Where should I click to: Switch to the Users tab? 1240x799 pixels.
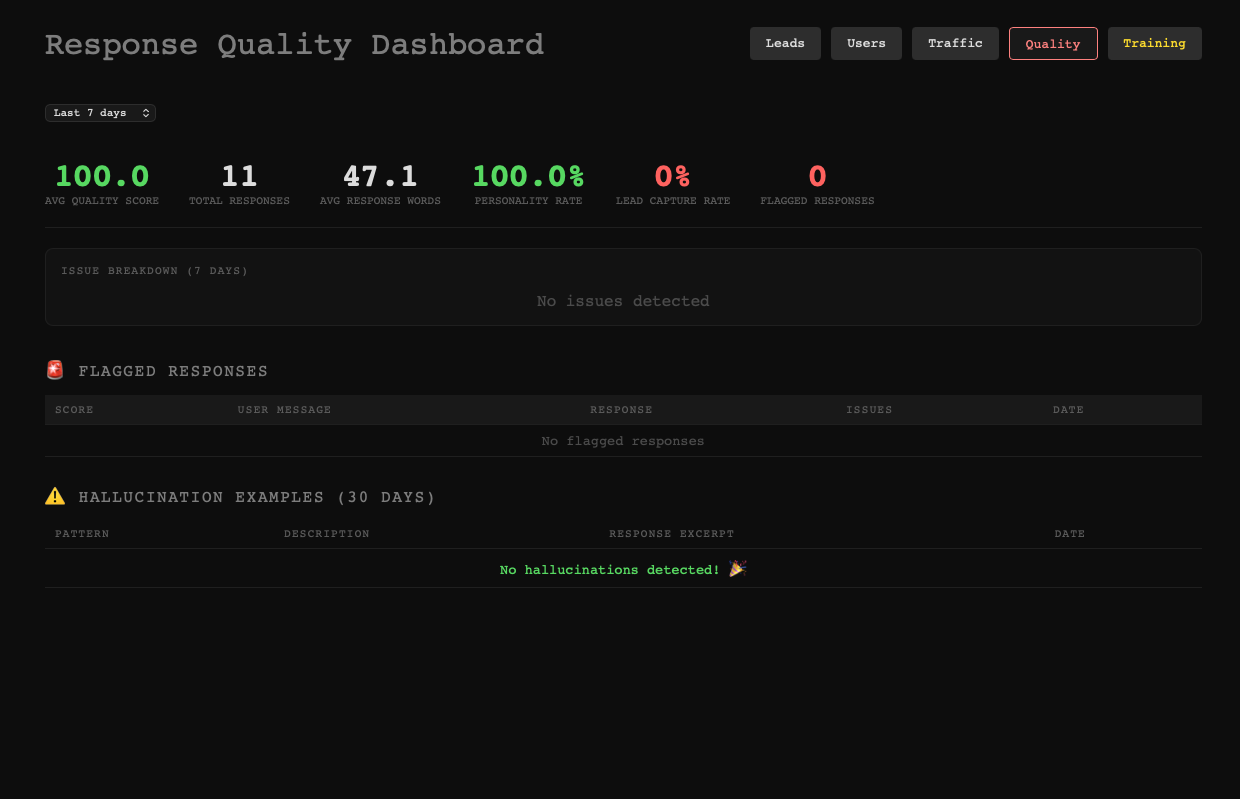point(866,43)
